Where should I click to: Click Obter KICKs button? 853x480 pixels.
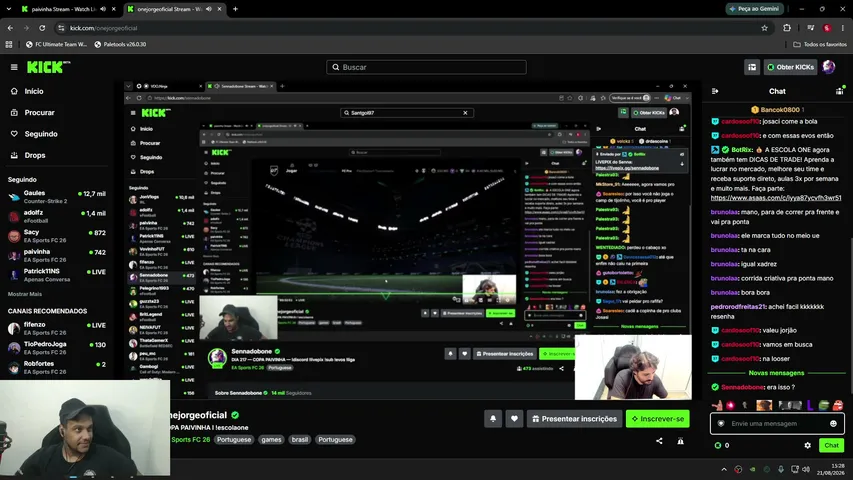790,67
